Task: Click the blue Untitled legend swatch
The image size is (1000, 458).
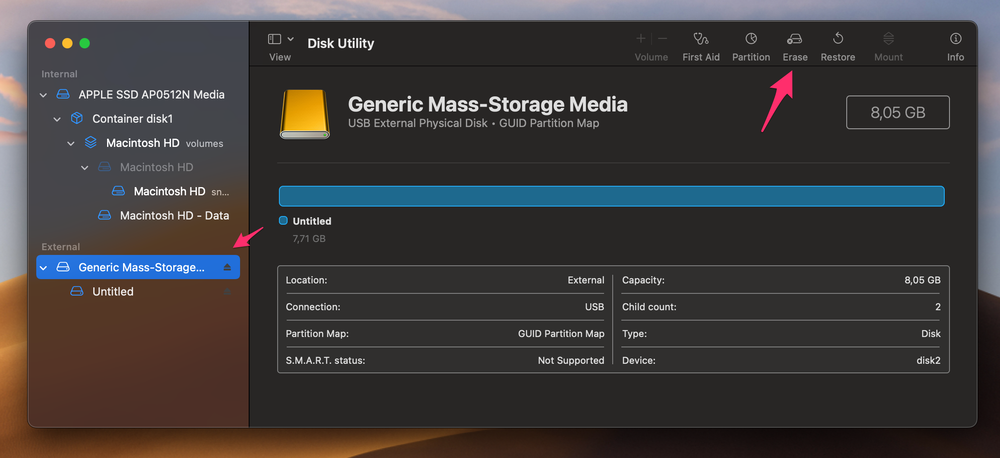Action: pyautogui.click(x=283, y=221)
